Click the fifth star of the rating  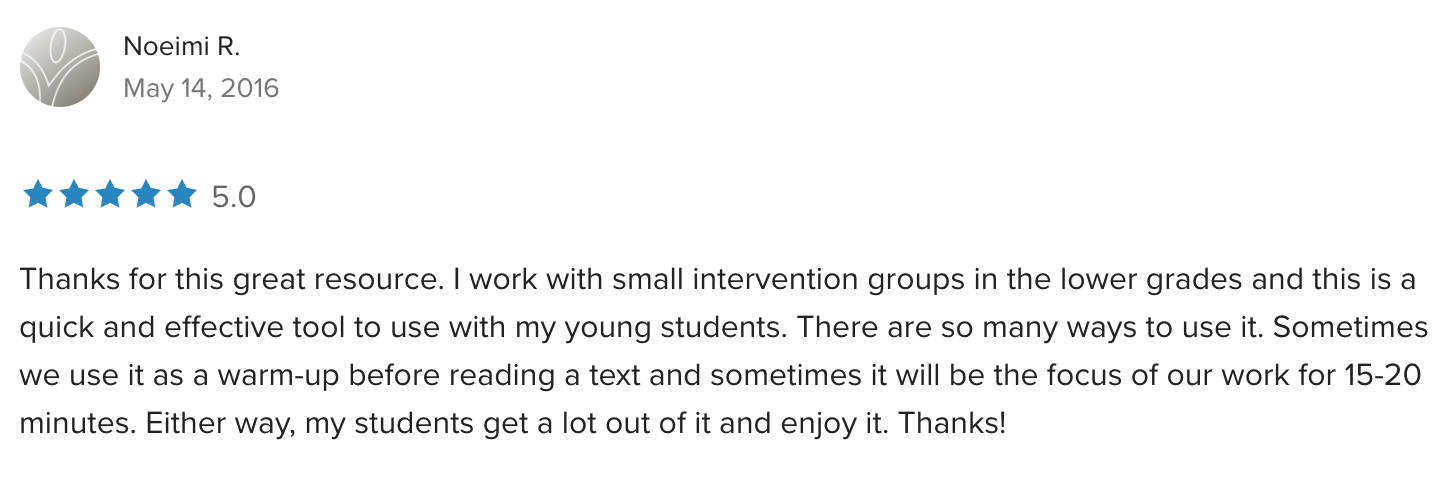181,195
